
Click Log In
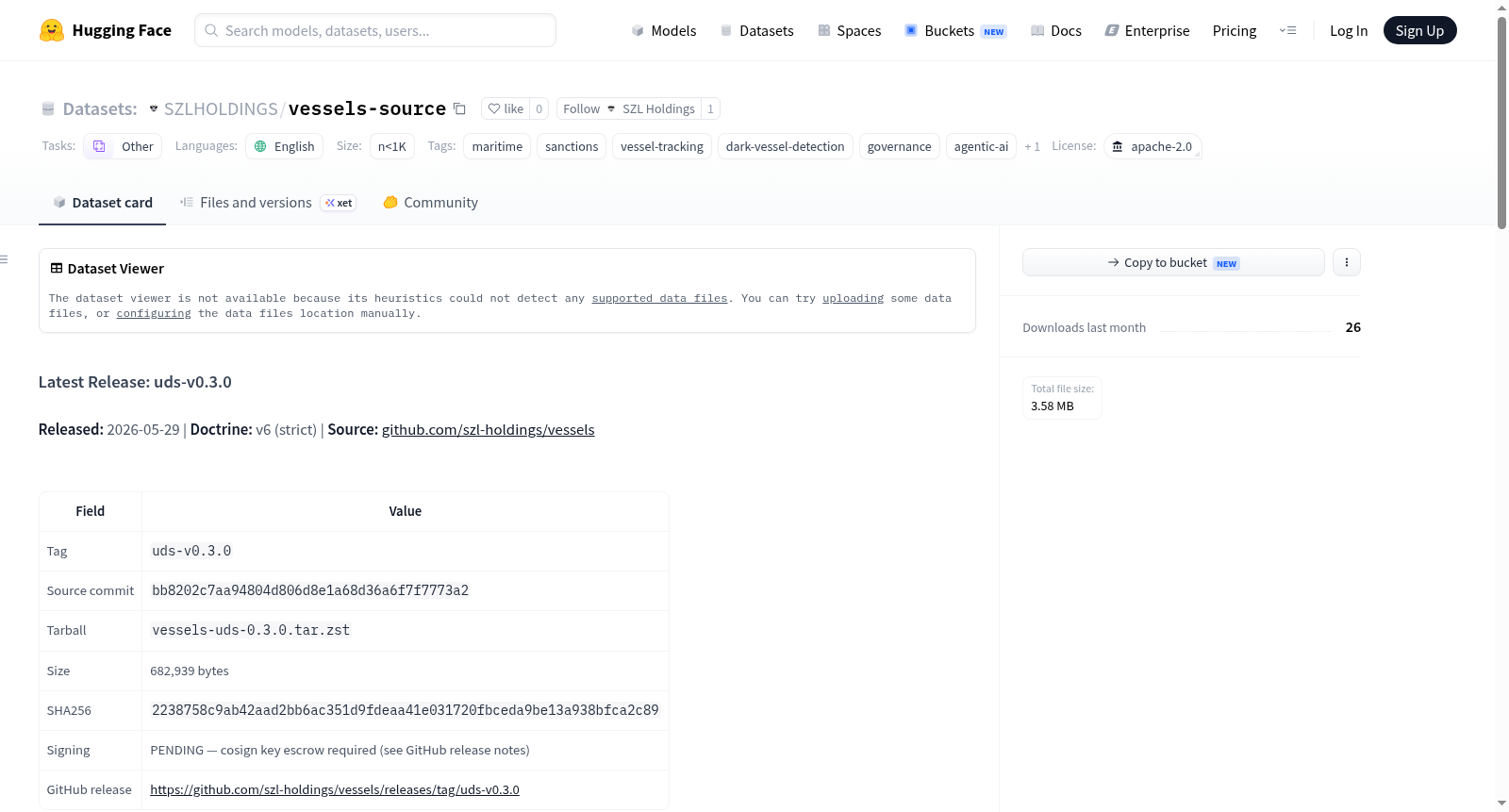coord(1349,30)
